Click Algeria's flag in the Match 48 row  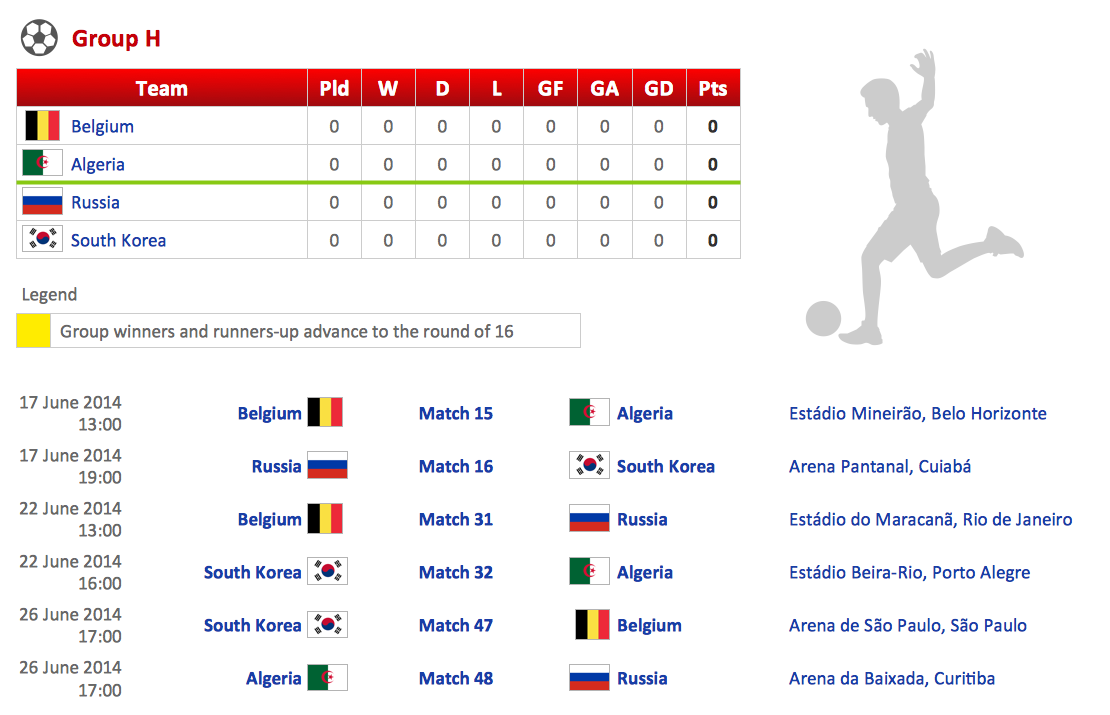pos(327,678)
